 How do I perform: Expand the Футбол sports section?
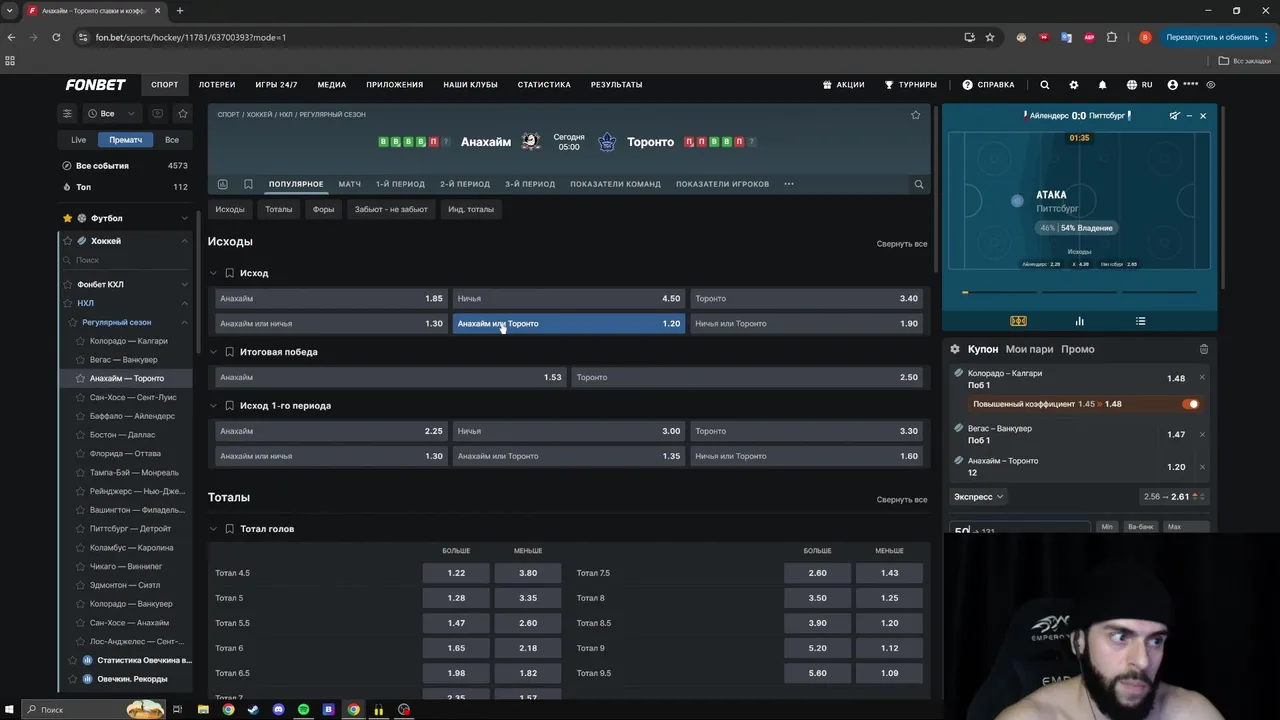(x=184, y=218)
